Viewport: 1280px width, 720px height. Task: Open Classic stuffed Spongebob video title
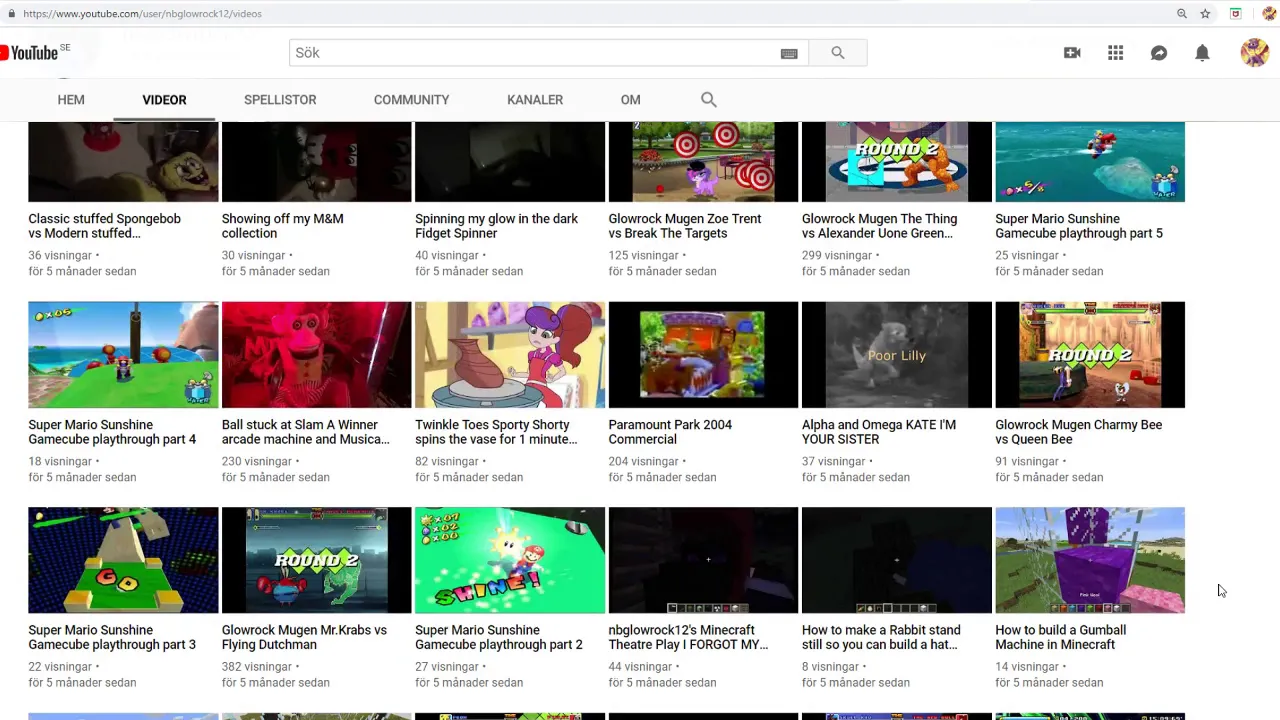104,226
